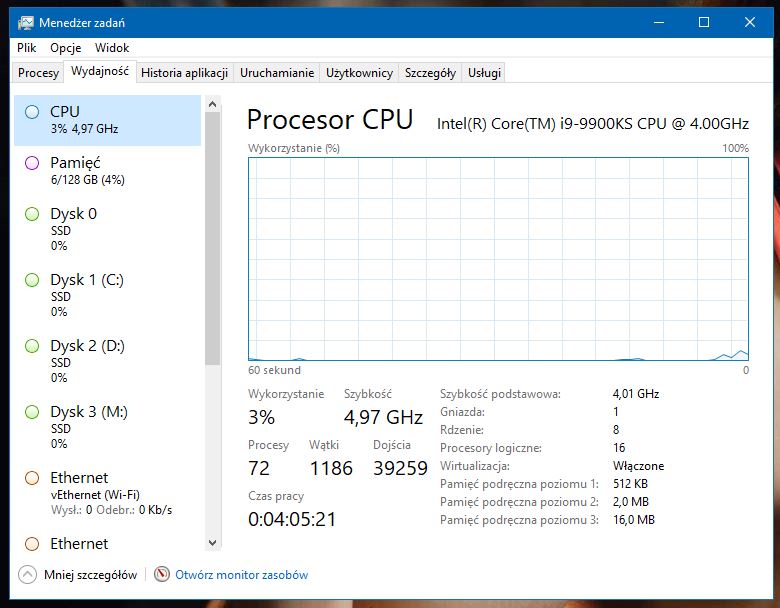This screenshot has height=608, width=780.
Task: Switch to the Procesy tab
Action: [38, 73]
